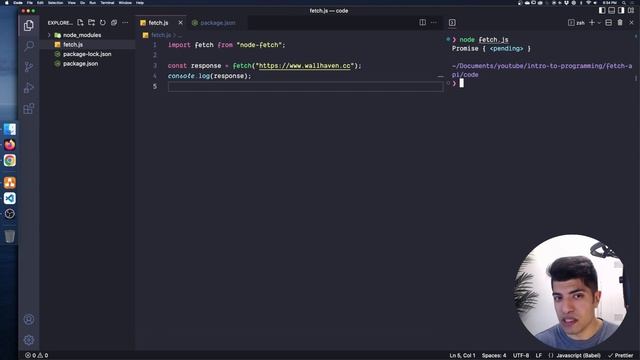The height and width of the screenshot is (360, 640).
Task: Click the Prettier status item
Action: (x=621, y=356)
